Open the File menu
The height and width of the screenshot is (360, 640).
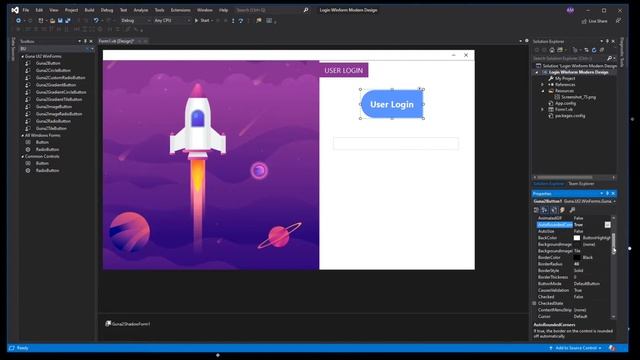26,10
